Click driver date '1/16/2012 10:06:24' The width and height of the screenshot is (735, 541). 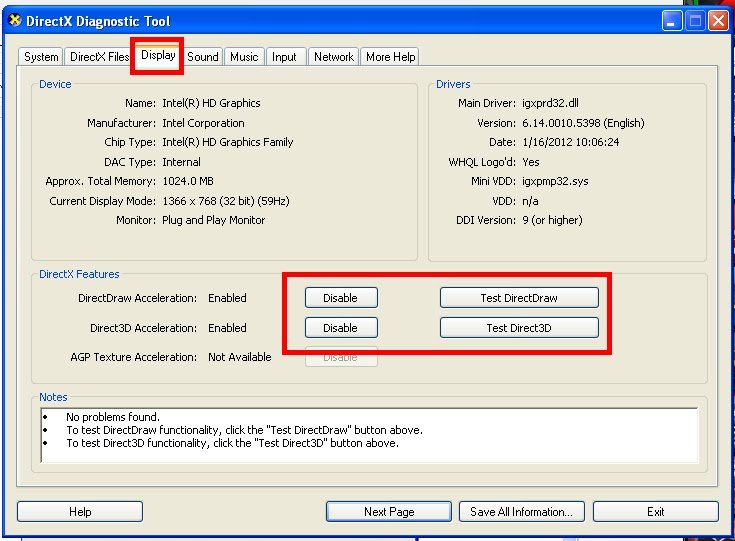pos(570,142)
